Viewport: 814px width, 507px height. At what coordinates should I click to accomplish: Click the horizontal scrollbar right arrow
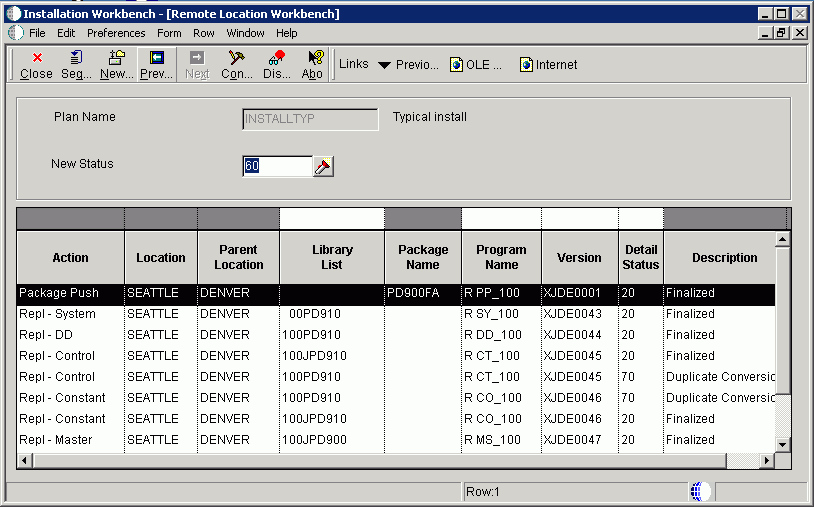click(x=768, y=461)
